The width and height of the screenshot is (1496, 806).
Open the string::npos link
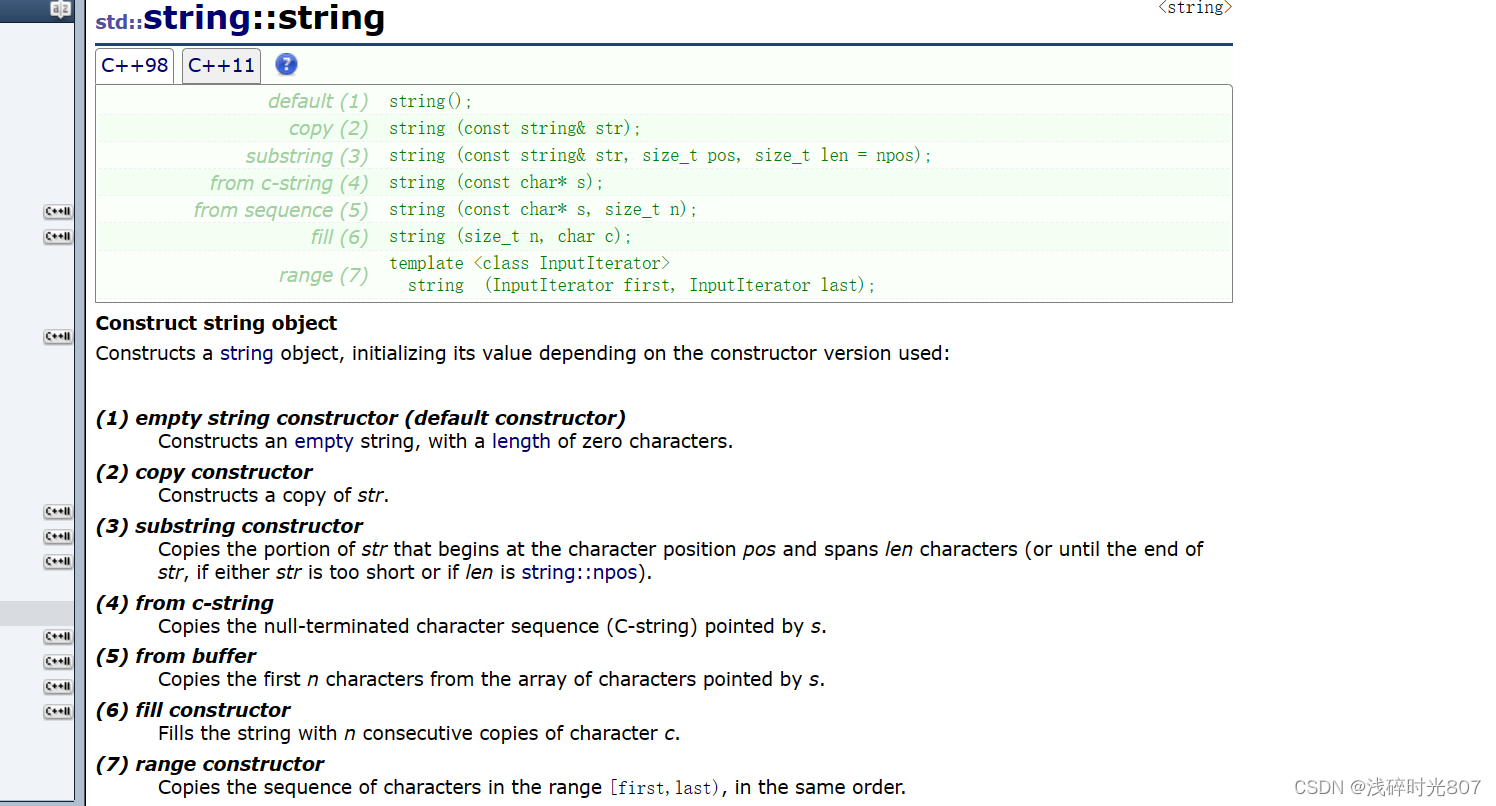pos(579,573)
